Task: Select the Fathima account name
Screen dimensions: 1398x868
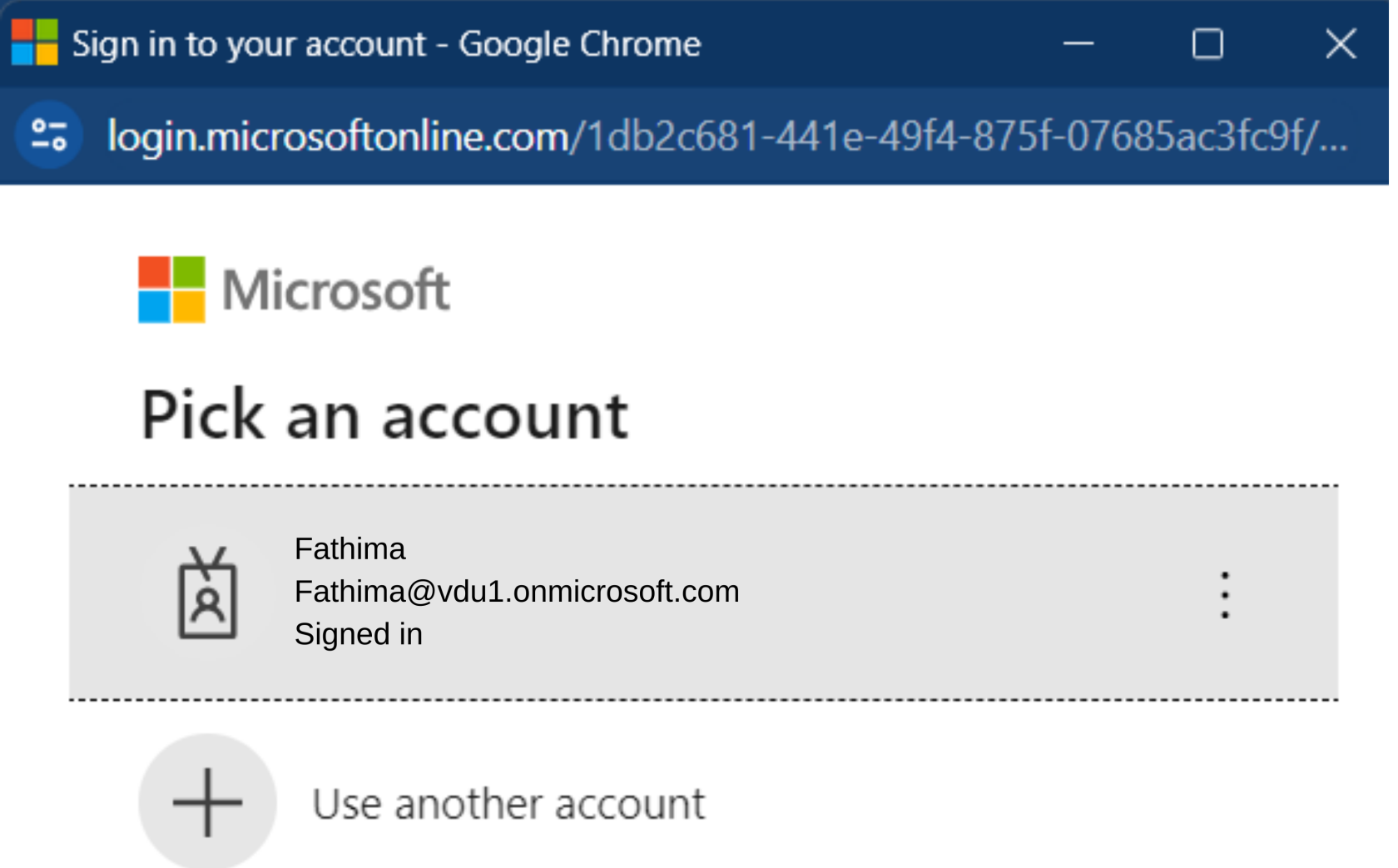Action: 350,549
